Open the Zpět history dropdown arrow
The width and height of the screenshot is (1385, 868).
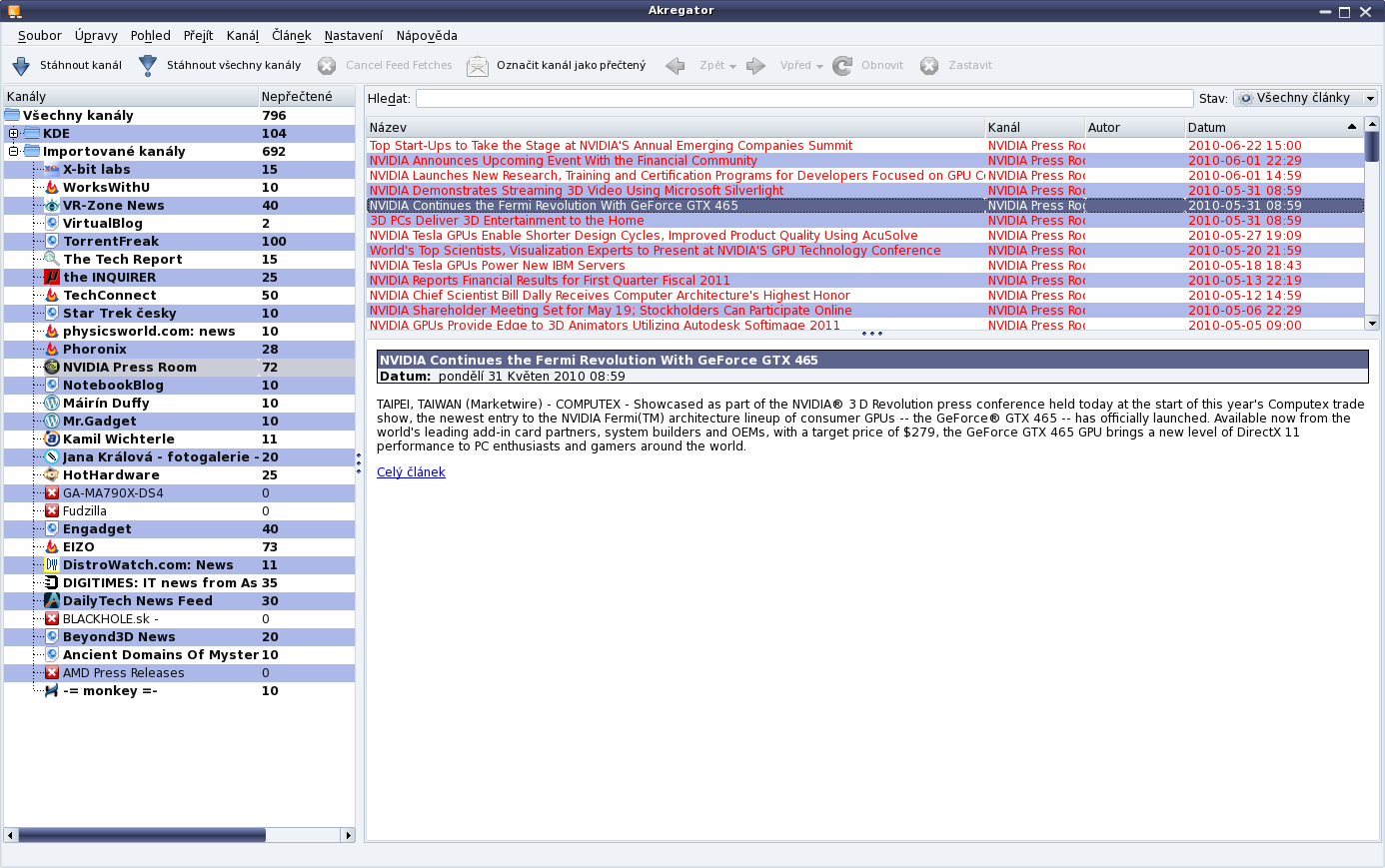[732, 67]
